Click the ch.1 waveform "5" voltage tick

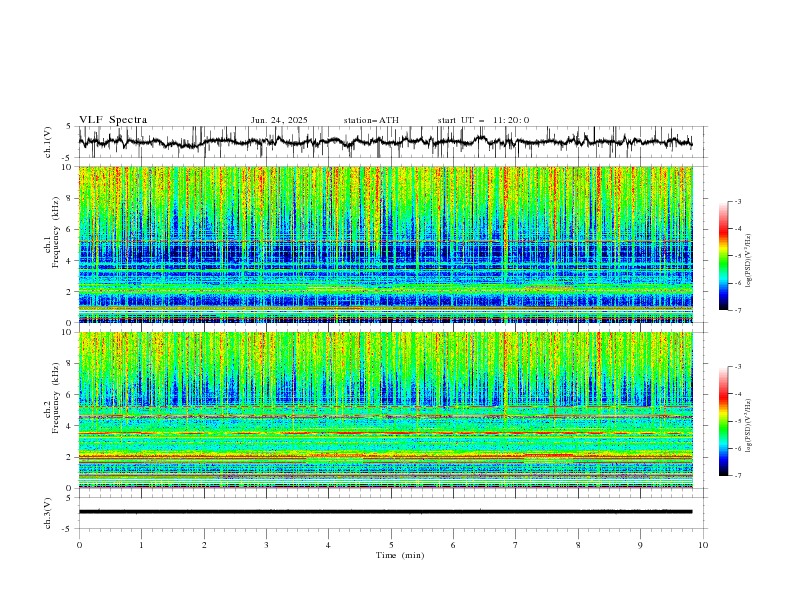point(69,127)
